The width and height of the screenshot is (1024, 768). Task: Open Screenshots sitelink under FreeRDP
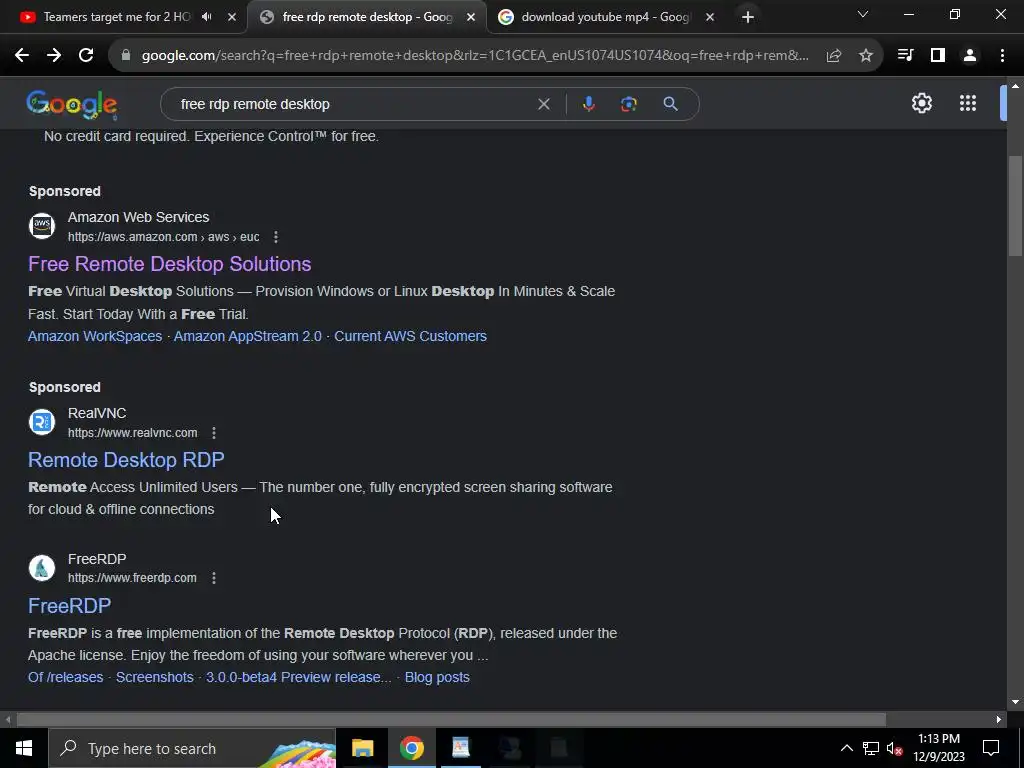click(155, 677)
